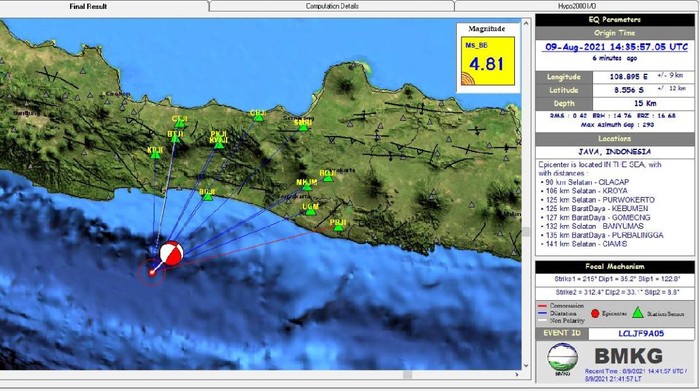Open the Hypo2000 I/O tab
This screenshot has width=700, height=391.
(577, 6)
